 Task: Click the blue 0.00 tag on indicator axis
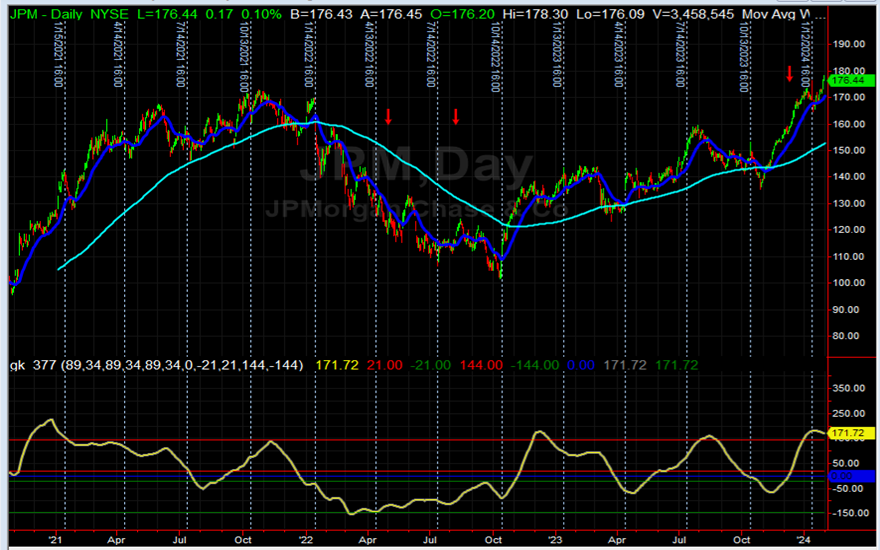(x=851, y=476)
